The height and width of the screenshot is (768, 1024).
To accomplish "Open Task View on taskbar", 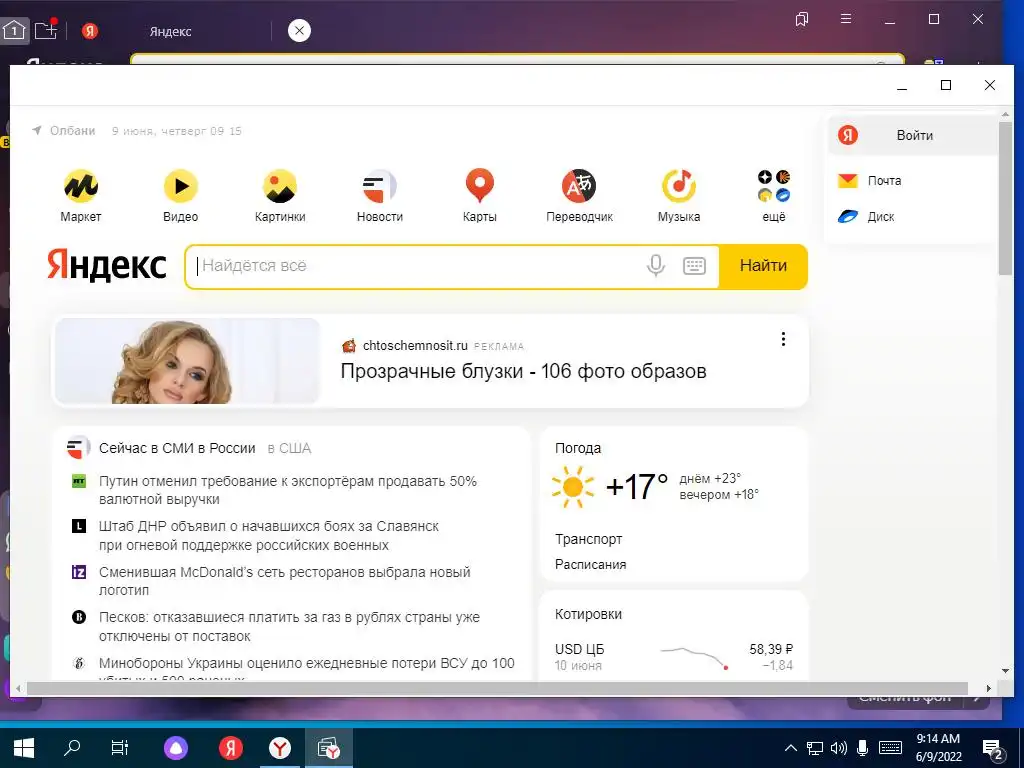I will coord(120,748).
